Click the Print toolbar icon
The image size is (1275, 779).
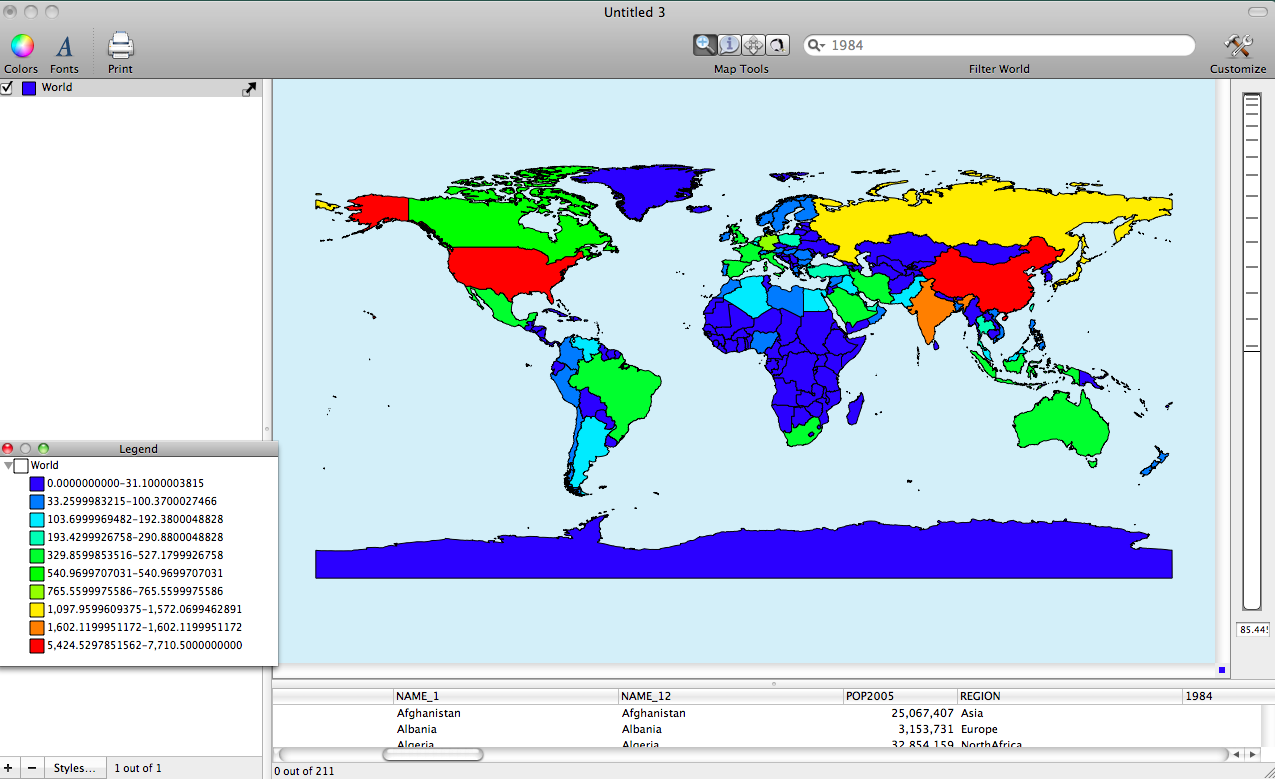(120, 46)
